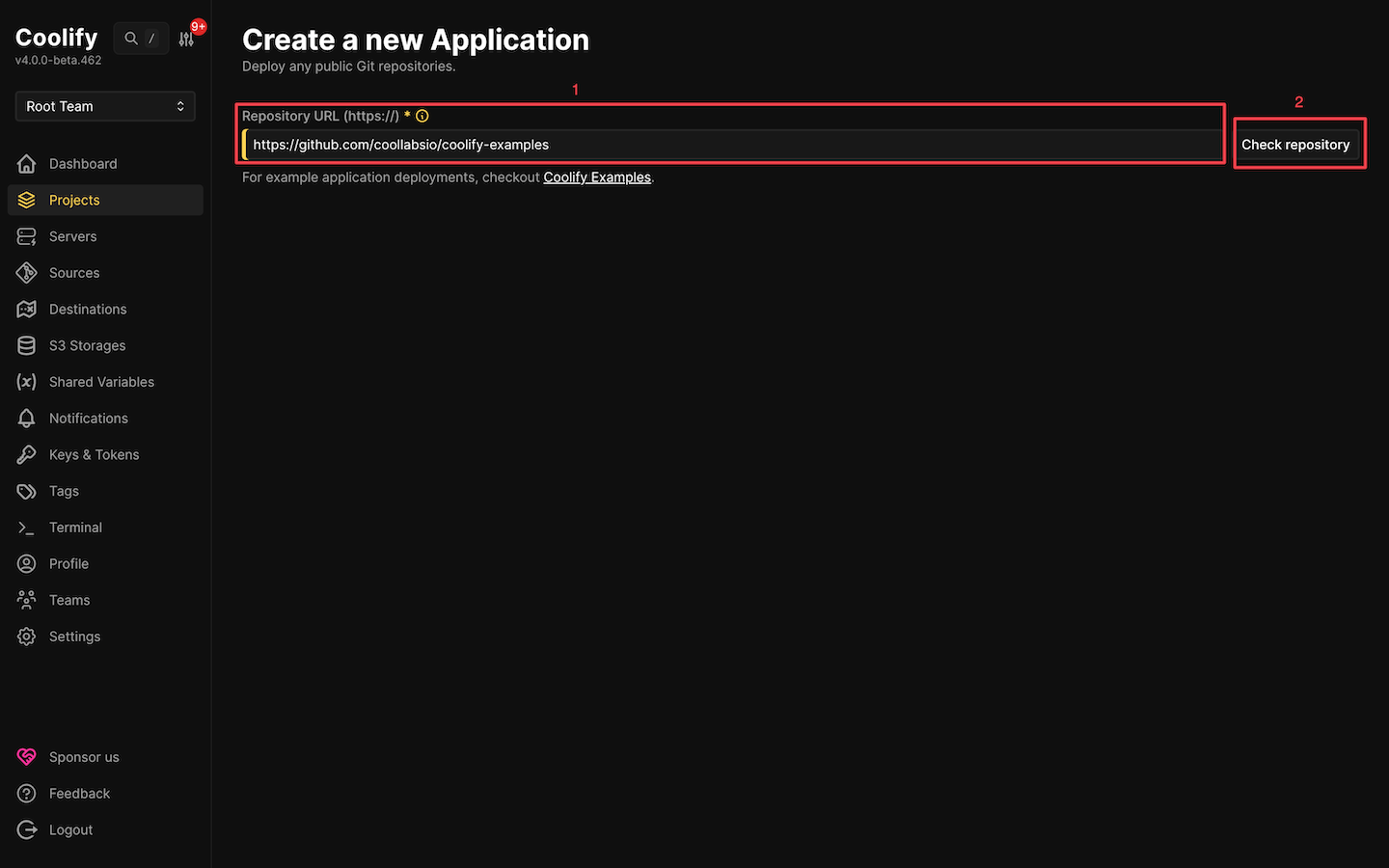The height and width of the screenshot is (868, 1389).
Task: Open the Coolify Examples link
Action: pyautogui.click(x=597, y=176)
